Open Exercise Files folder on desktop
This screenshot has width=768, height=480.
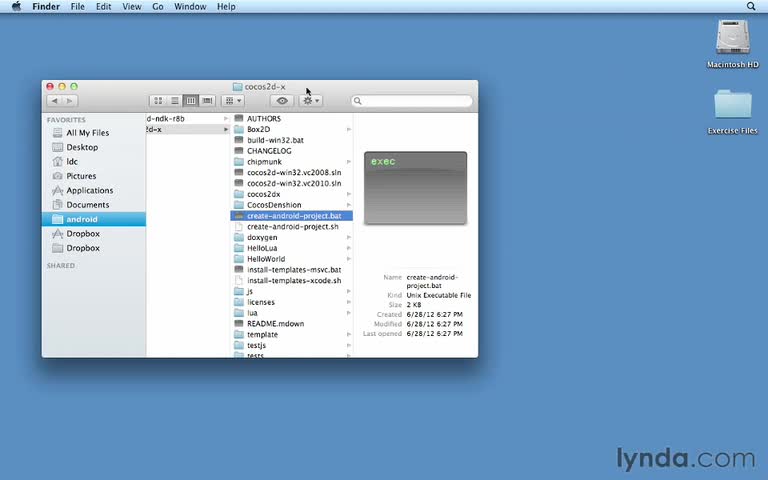[733, 112]
